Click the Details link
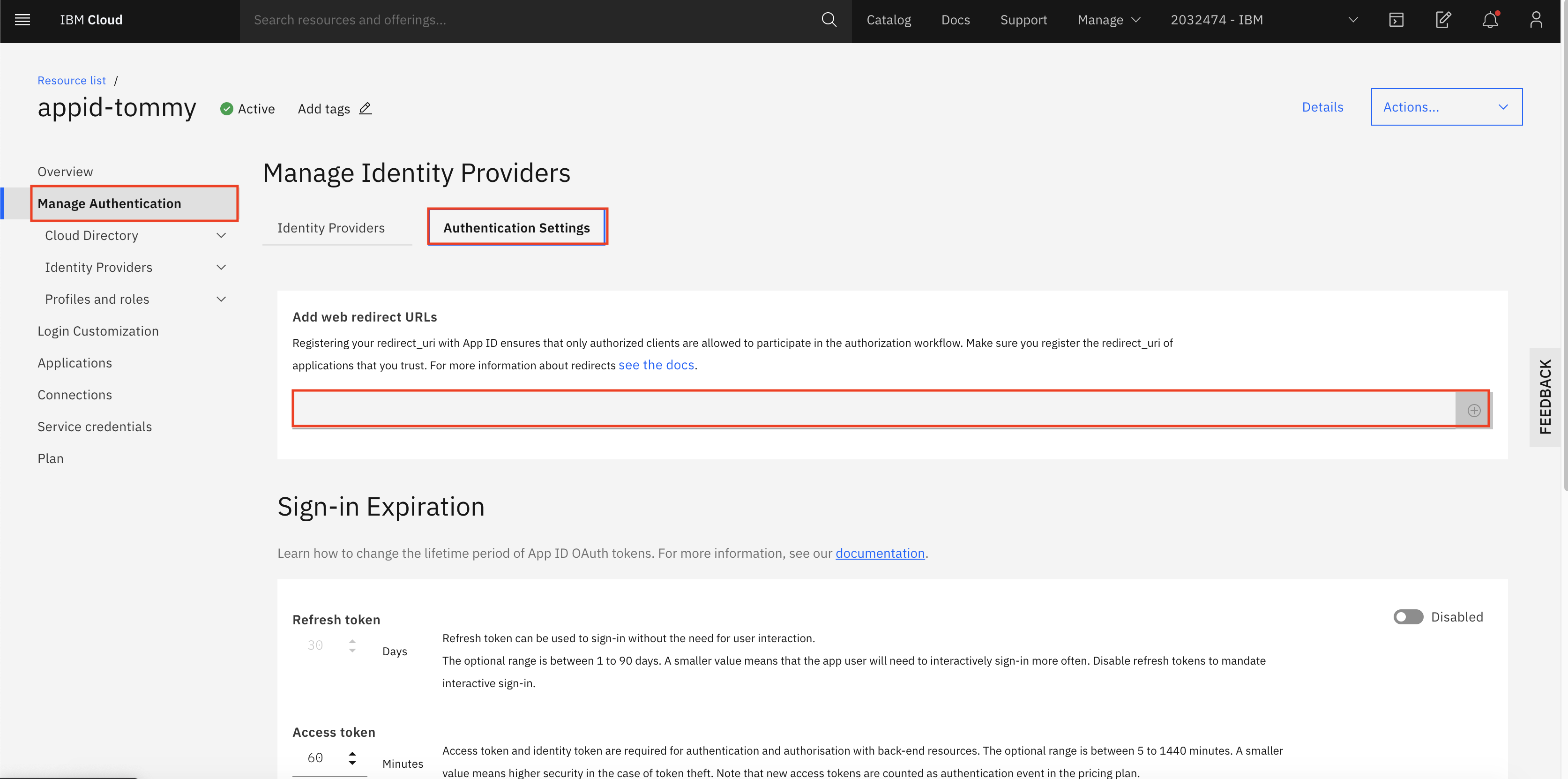 pos(1322,107)
